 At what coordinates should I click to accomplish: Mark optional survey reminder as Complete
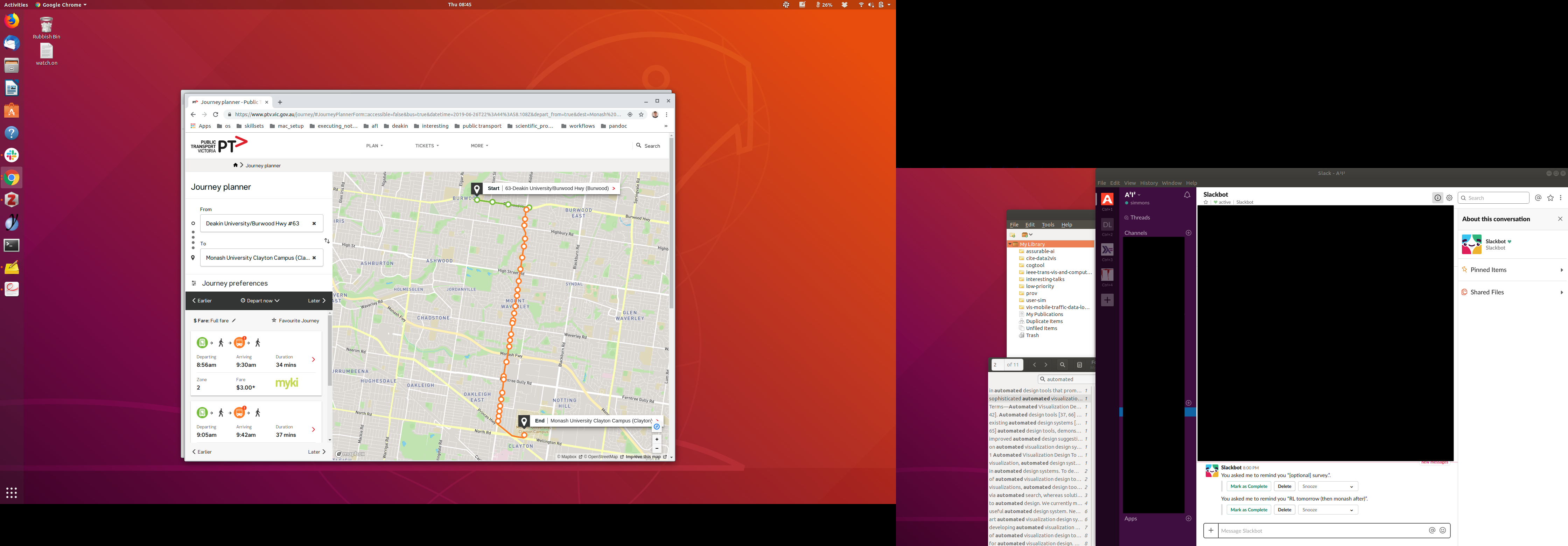pyautogui.click(x=1248, y=486)
